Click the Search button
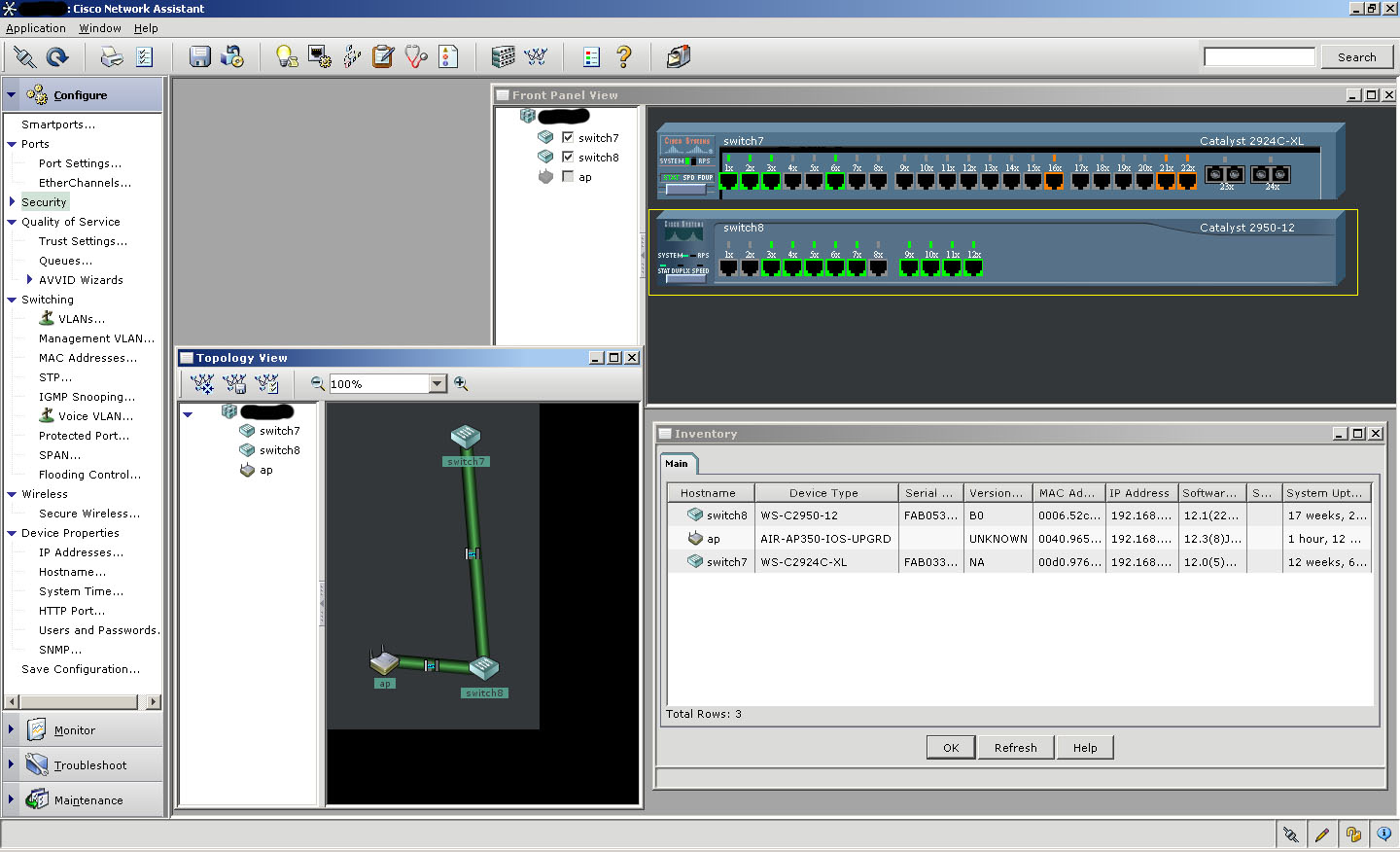 (1357, 57)
